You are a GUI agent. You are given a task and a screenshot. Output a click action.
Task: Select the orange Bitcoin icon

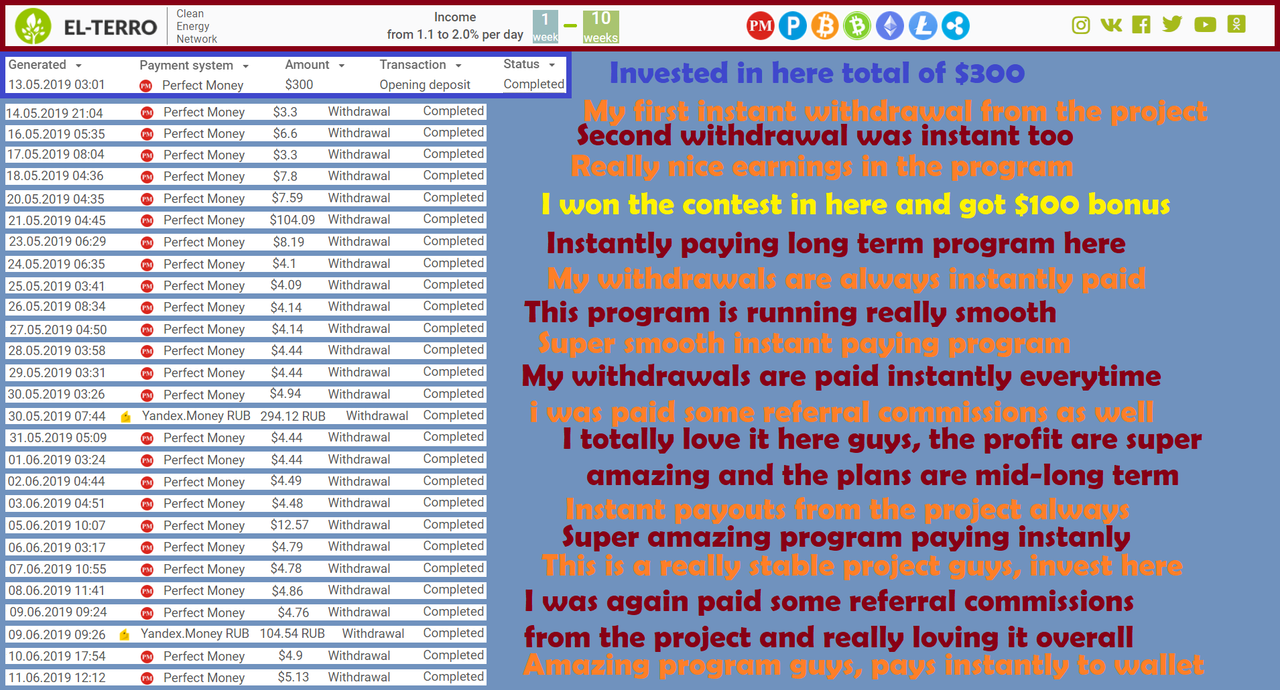825,26
